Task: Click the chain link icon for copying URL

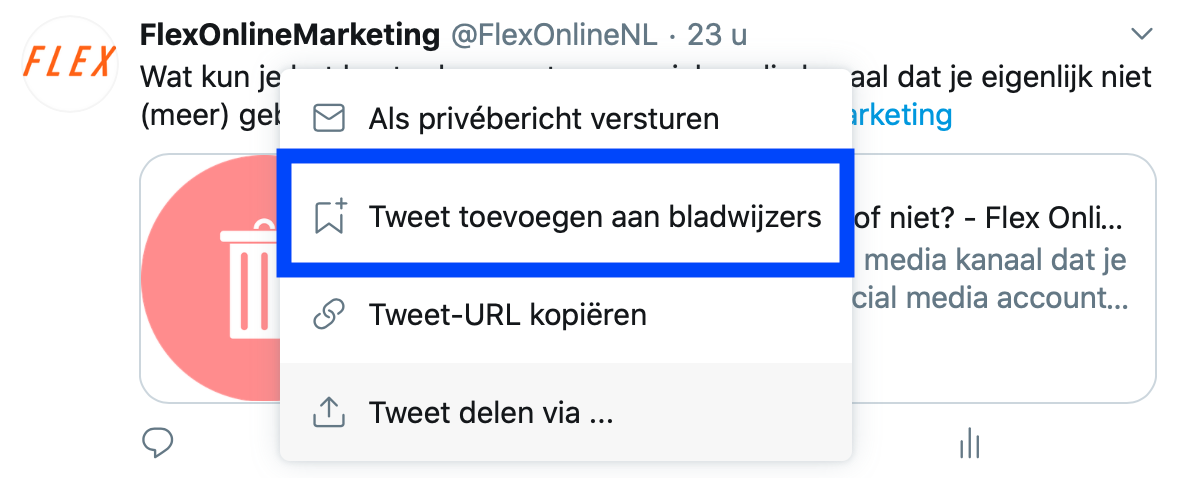Action: [x=328, y=314]
